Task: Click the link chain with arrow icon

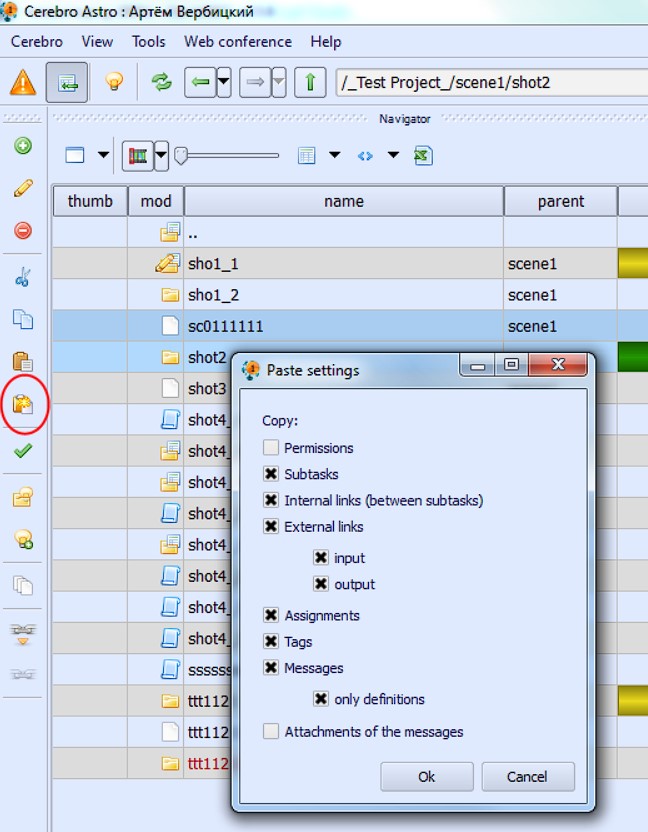Action: pos(23,634)
